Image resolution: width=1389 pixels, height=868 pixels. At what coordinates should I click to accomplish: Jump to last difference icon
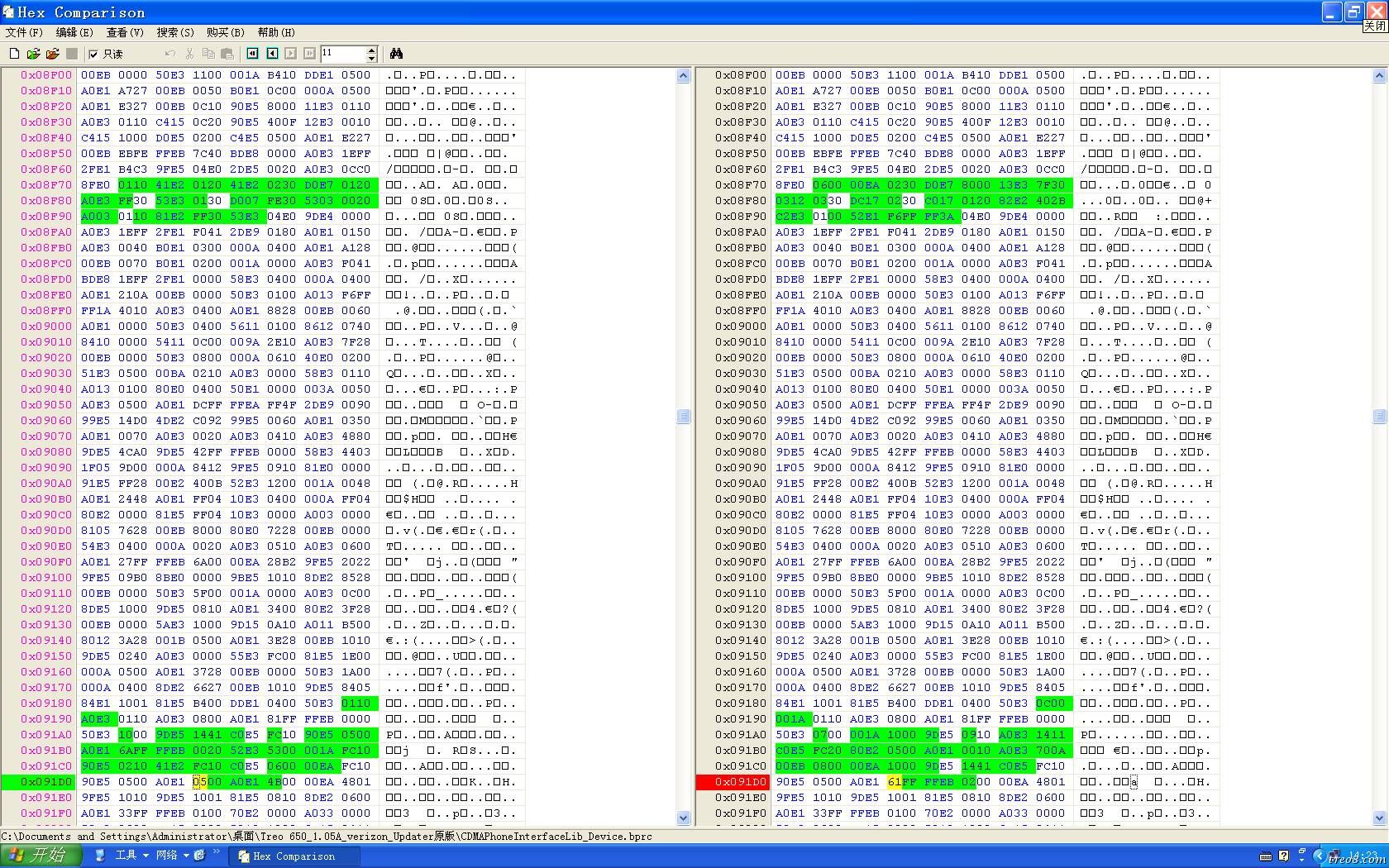[309, 54]
